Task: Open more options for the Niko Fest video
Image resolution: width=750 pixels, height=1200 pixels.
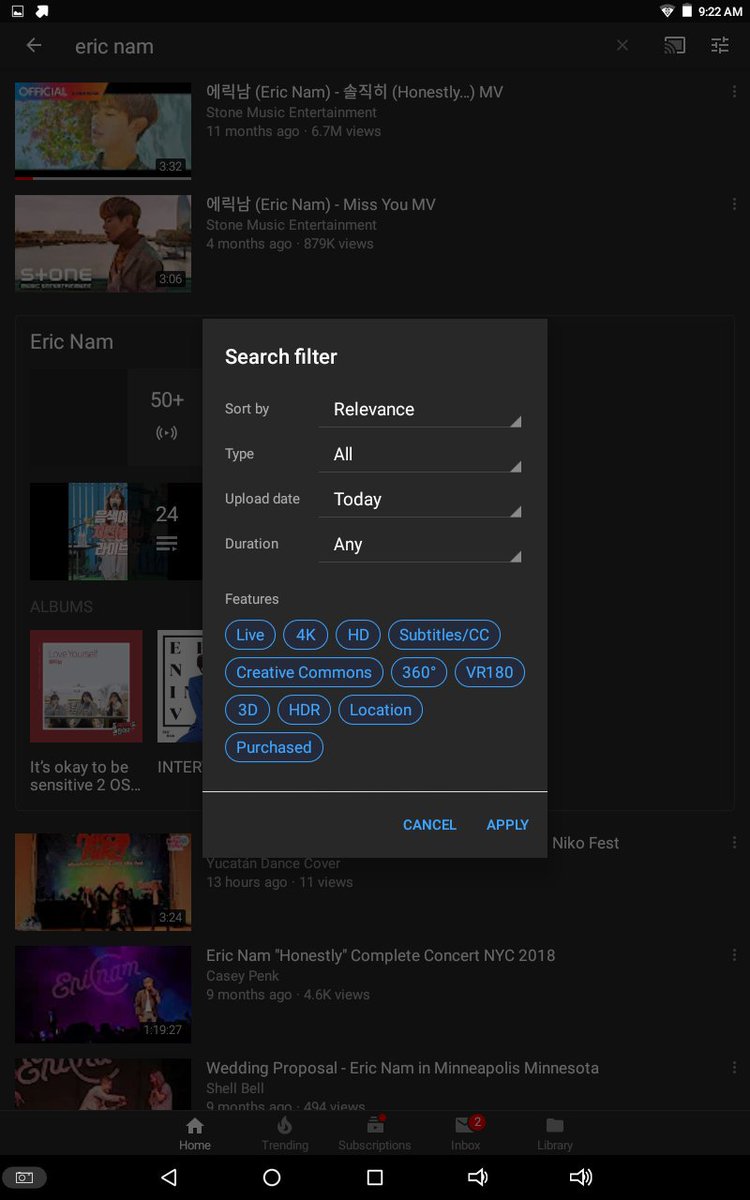Action: (734, 843)
